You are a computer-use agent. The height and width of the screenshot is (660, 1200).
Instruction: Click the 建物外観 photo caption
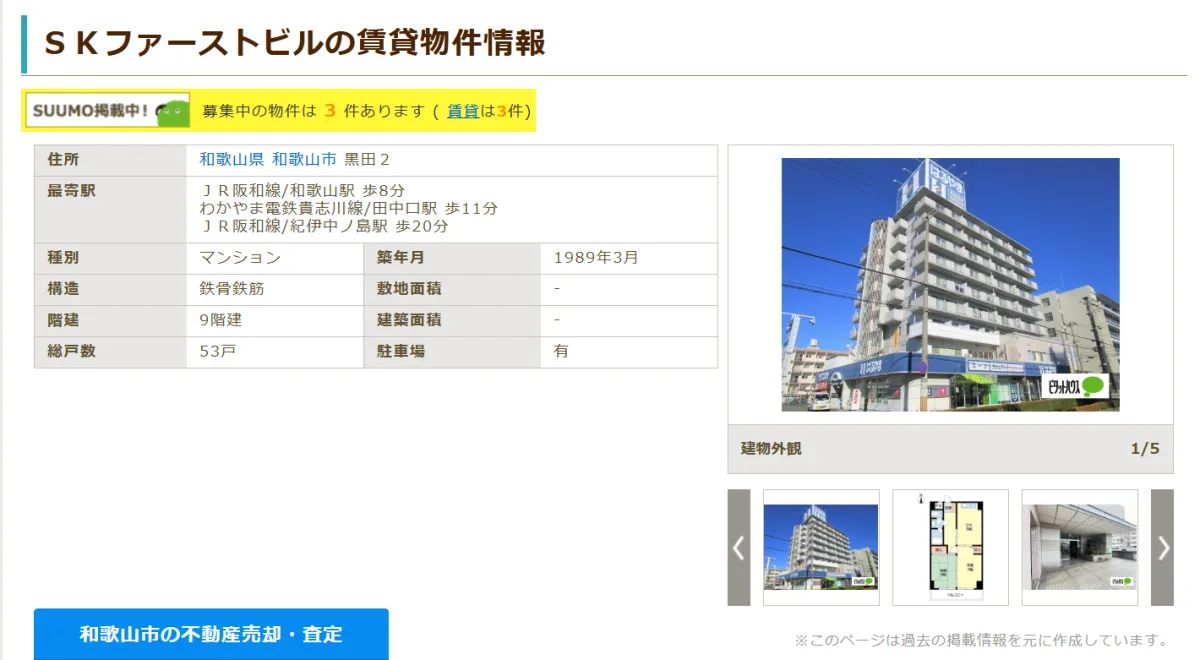(771, 449)
